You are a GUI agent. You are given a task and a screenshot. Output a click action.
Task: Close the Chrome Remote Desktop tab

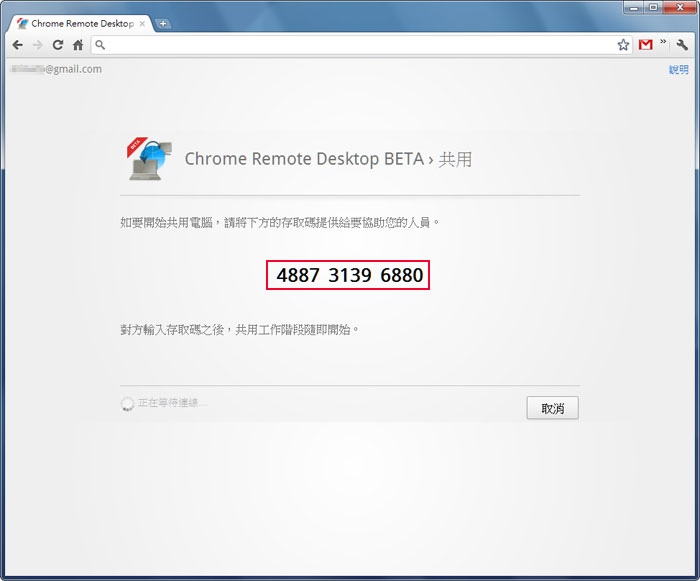pos(142,24)
